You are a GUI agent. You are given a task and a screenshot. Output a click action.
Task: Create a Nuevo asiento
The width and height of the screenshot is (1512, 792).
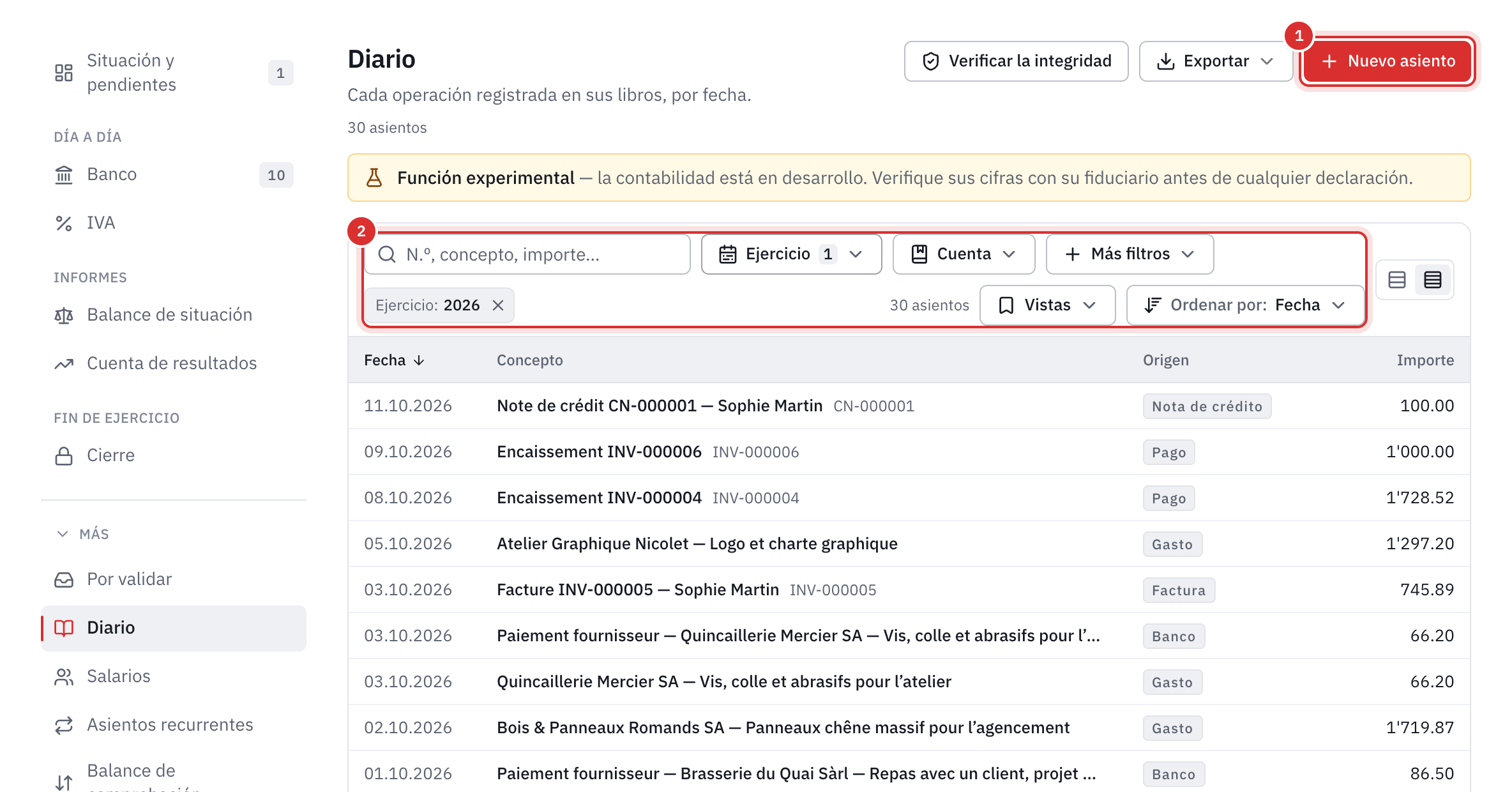1388,61
